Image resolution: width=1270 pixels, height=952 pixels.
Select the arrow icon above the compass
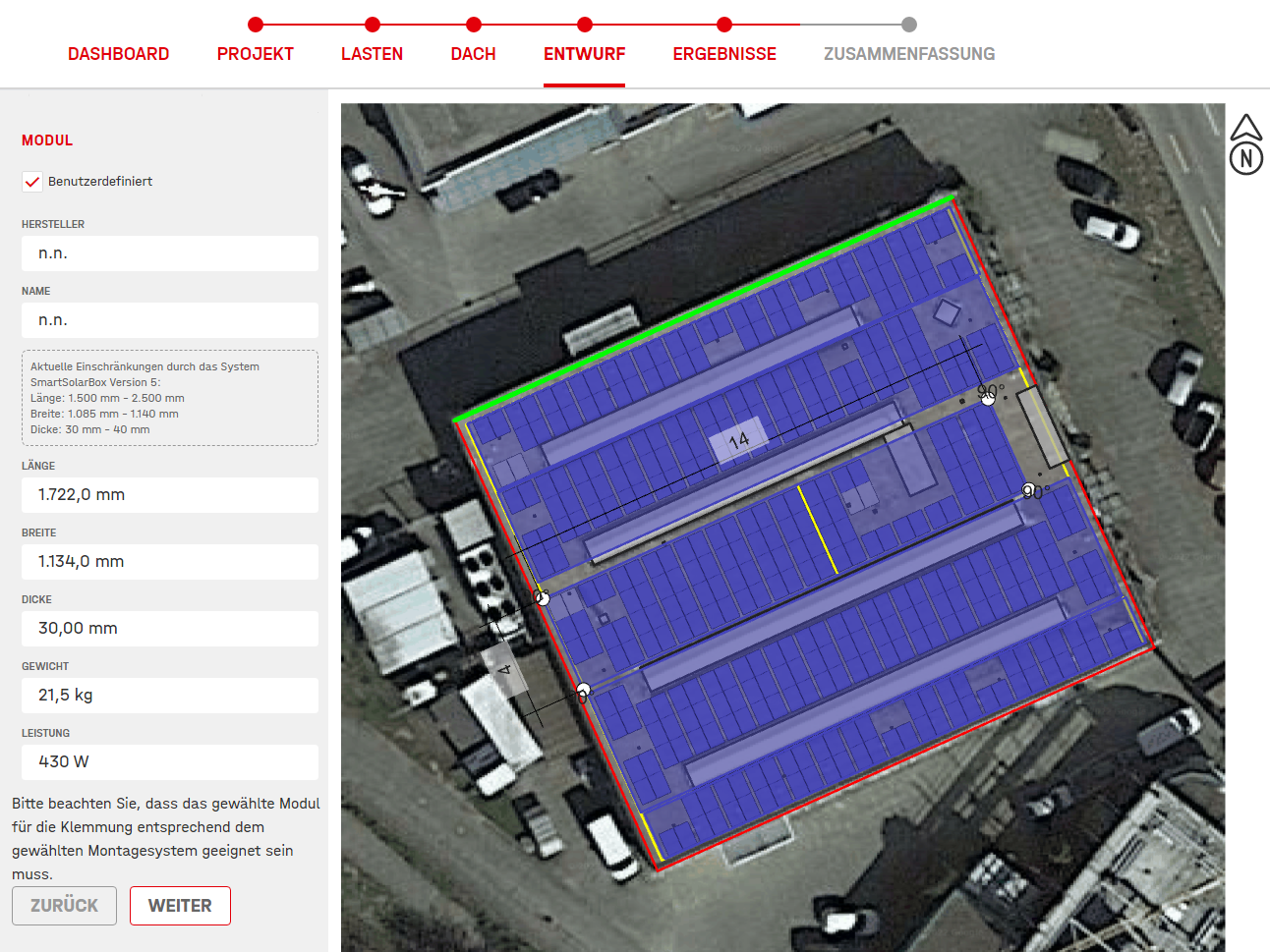tap(1245, 125)
